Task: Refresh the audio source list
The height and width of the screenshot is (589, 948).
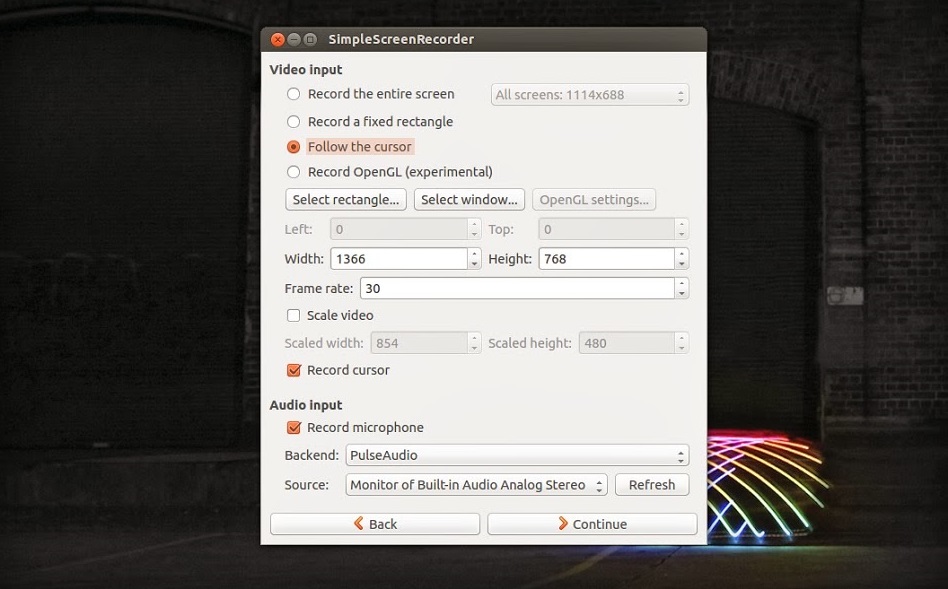Action: [x=652, y=485]
